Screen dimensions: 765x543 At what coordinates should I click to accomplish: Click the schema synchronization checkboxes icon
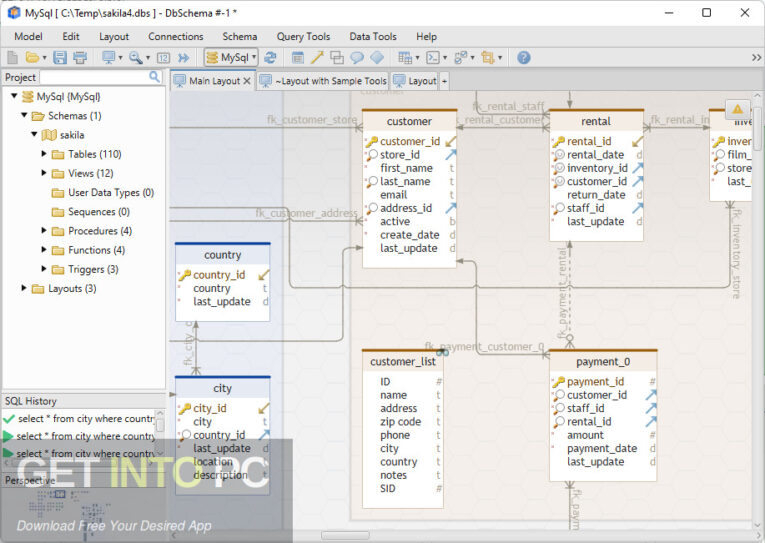460,58
